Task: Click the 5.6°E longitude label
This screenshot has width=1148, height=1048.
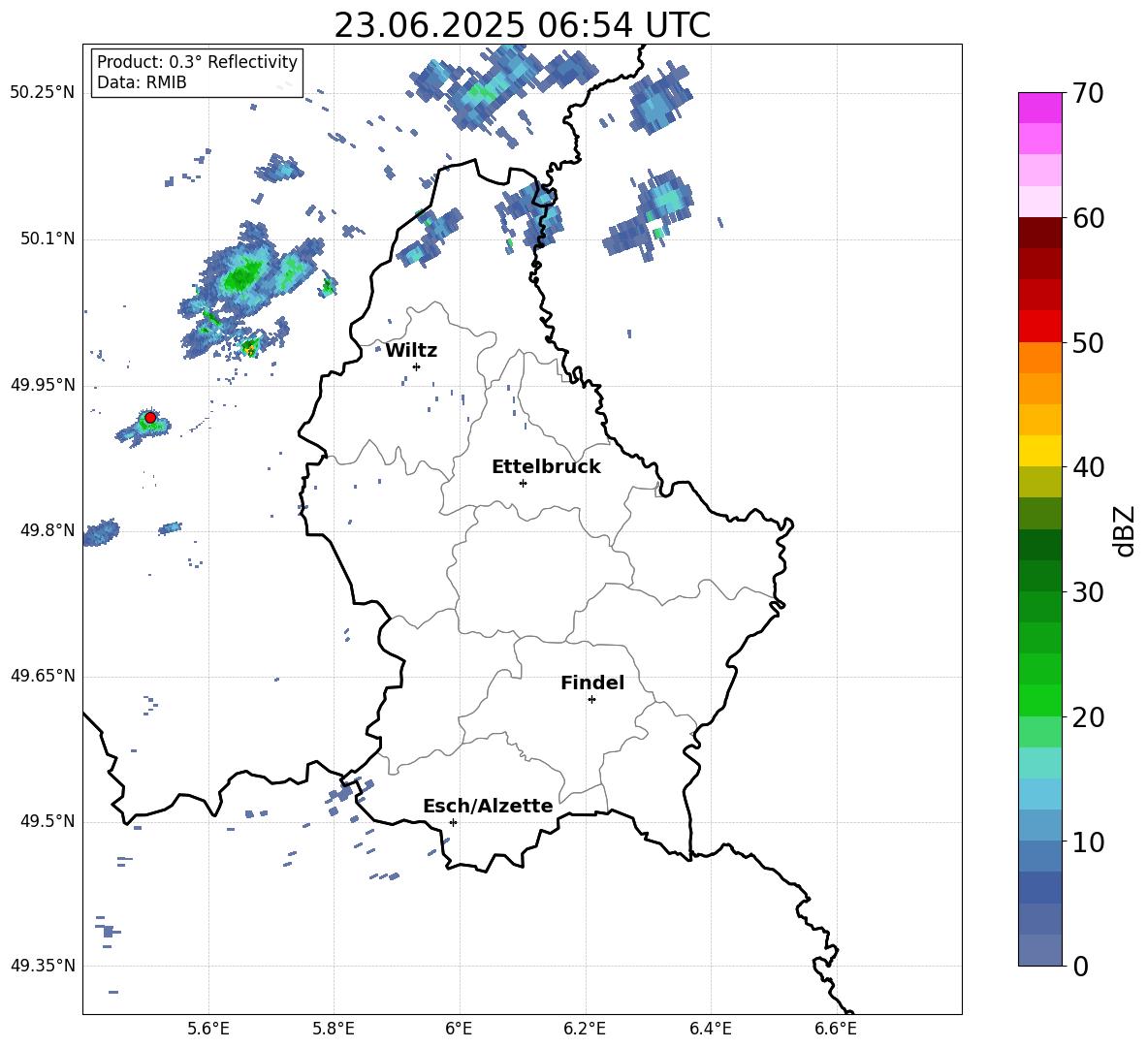Action: [208, 1029]
